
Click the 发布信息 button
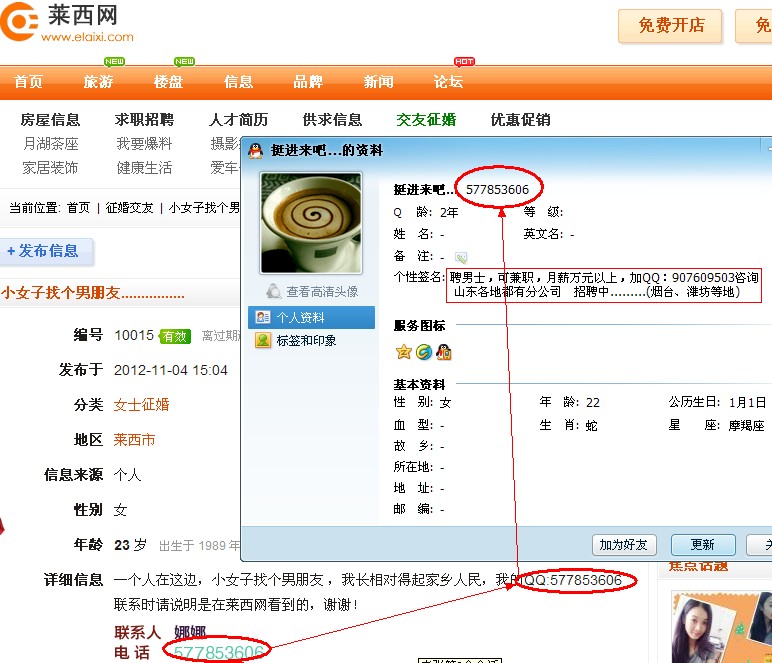(45, 252)
